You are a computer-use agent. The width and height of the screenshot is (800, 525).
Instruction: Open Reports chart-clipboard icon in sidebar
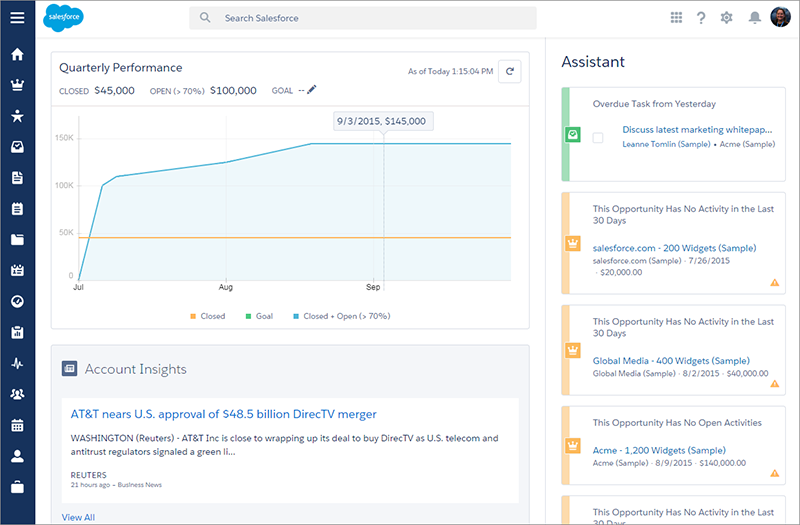click(17, 333)
